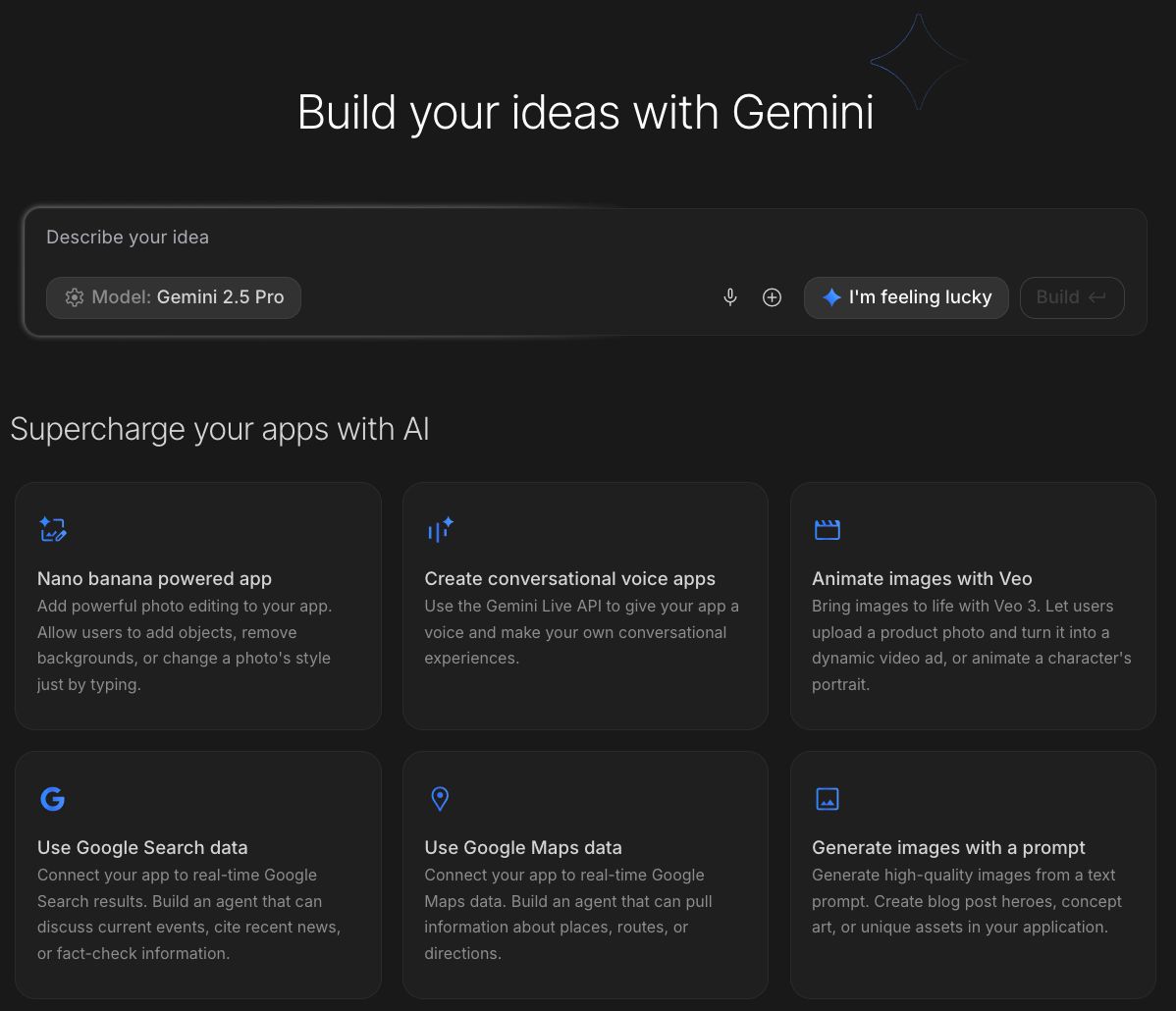Select the Create conversational voice apps title
This screenshot has height=1011, width=1176.
coord(570,579)
